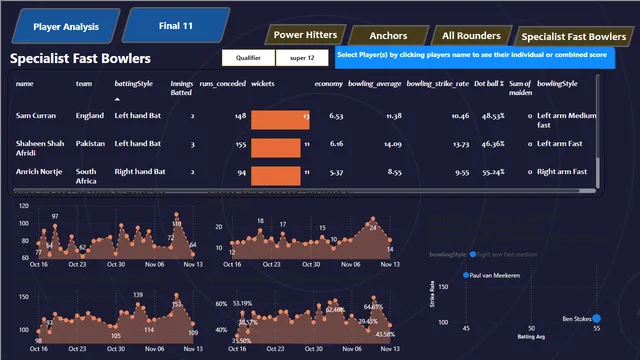Screen dimensions: 640x360
Task: Sort table by name column
Action: tap(24, 84)
